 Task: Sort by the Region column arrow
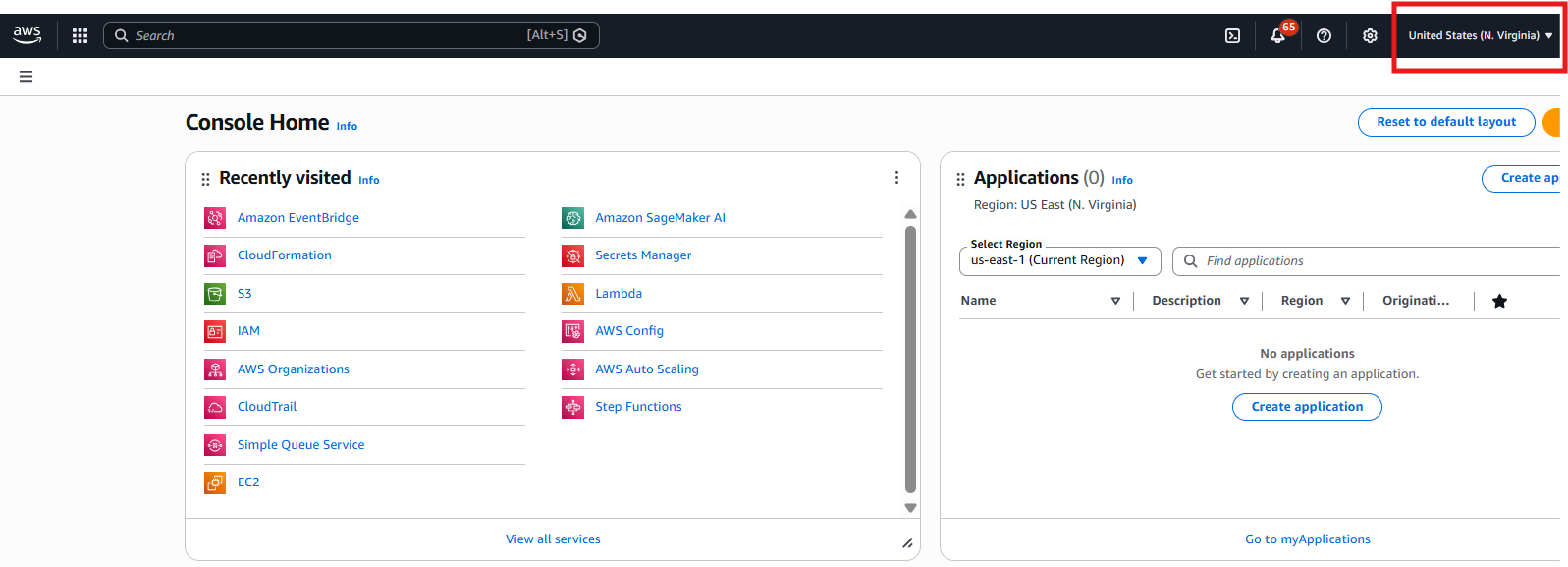(1345, 301)
